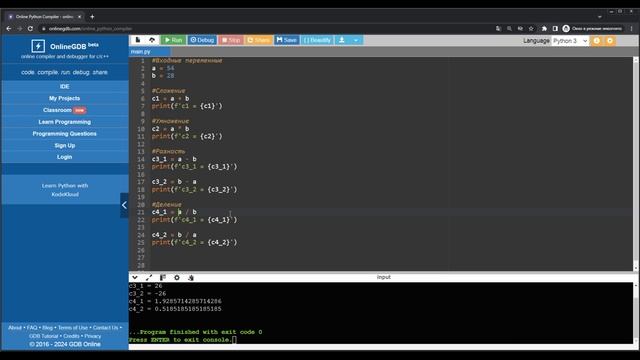Screen dimensions: 640x360
Task: Open the Contact Us footer link
Action: pos(105,328)
